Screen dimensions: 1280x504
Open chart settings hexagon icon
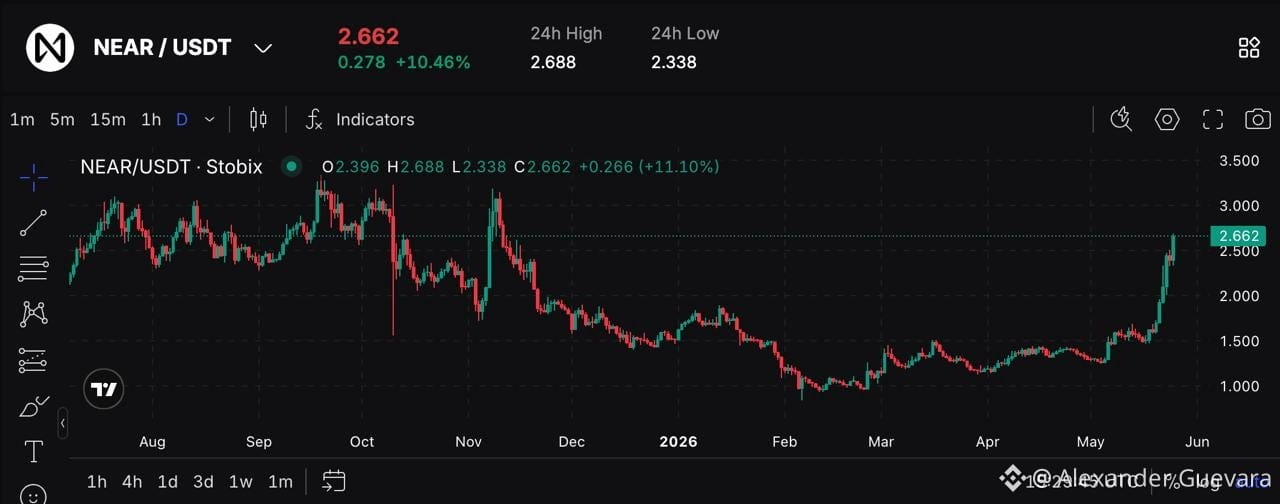pos(1167,120)
